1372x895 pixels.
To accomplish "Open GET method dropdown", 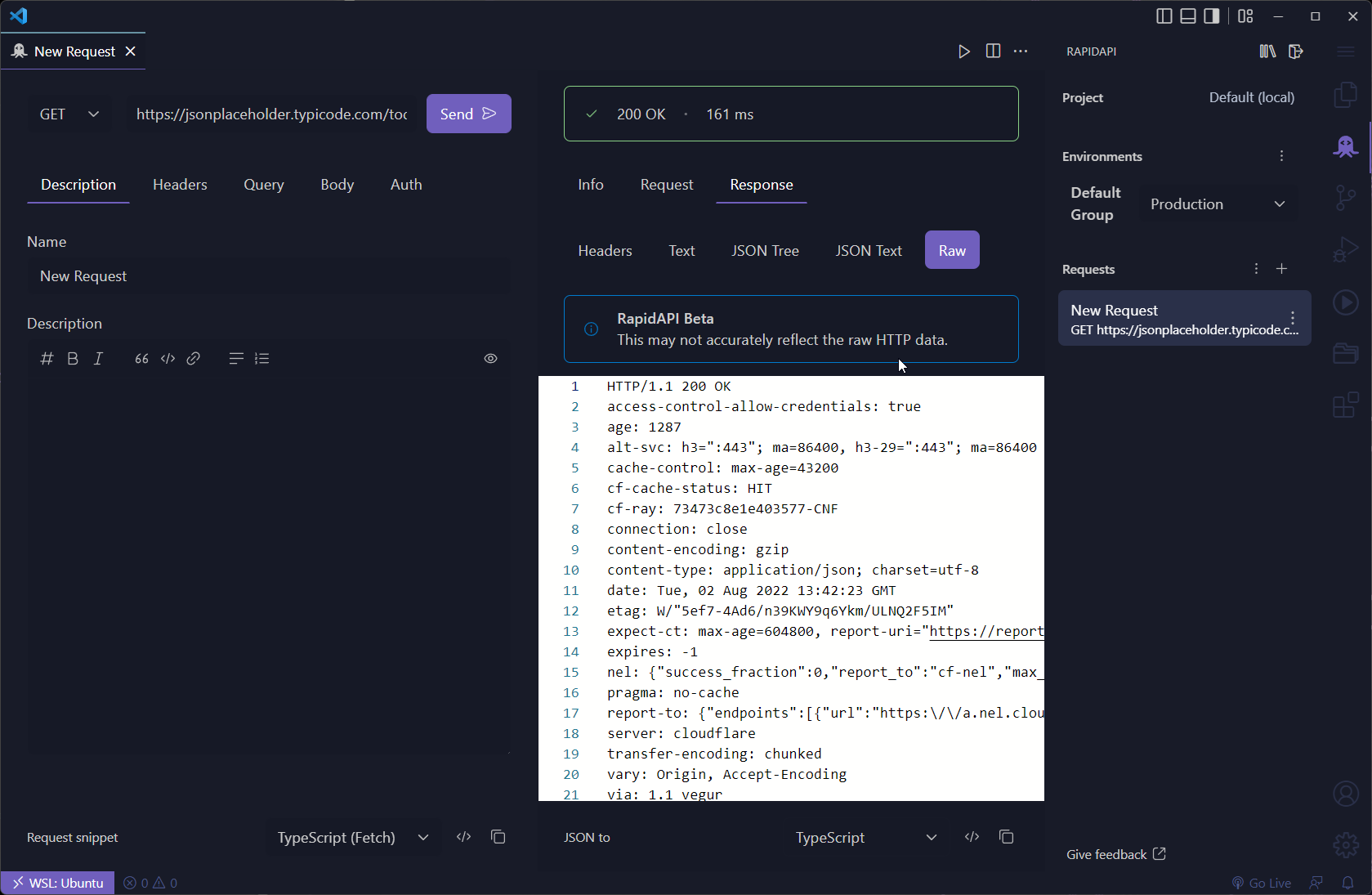I will (69, 114).
